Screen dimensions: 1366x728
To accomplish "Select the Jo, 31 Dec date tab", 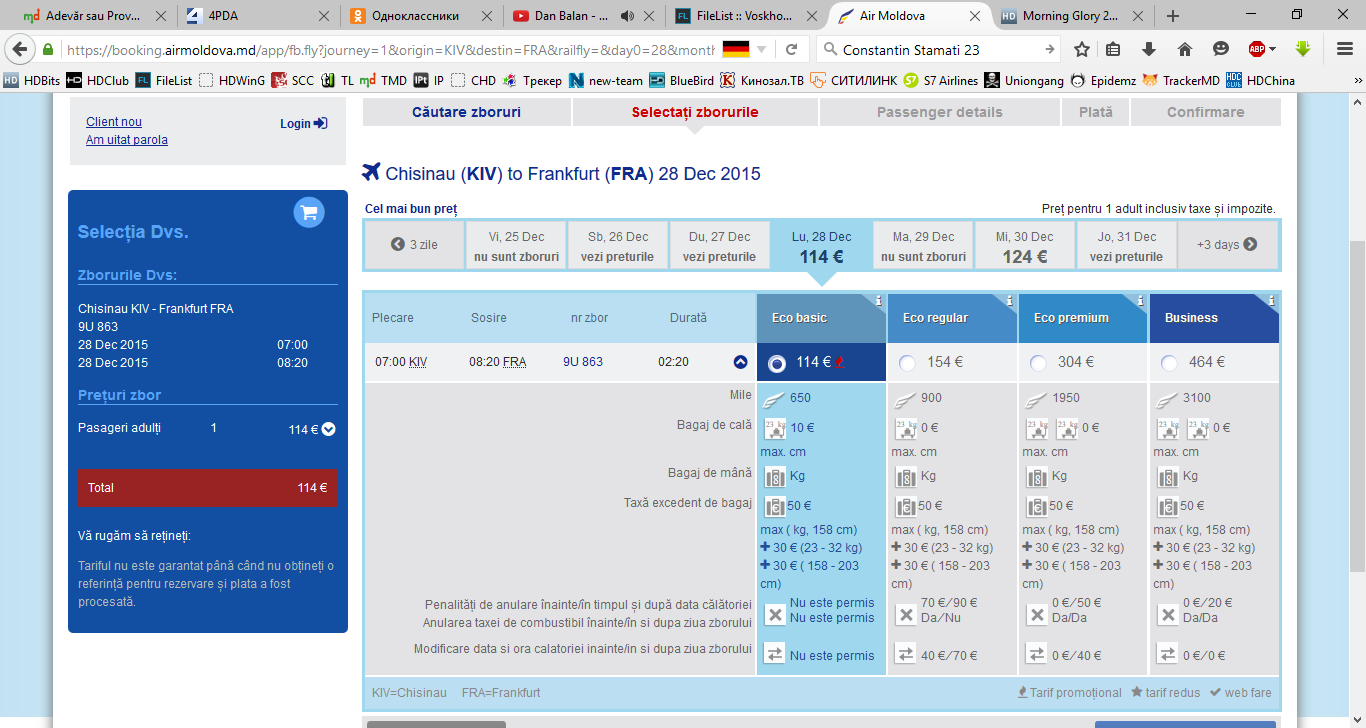I will tap(1126, 246).
